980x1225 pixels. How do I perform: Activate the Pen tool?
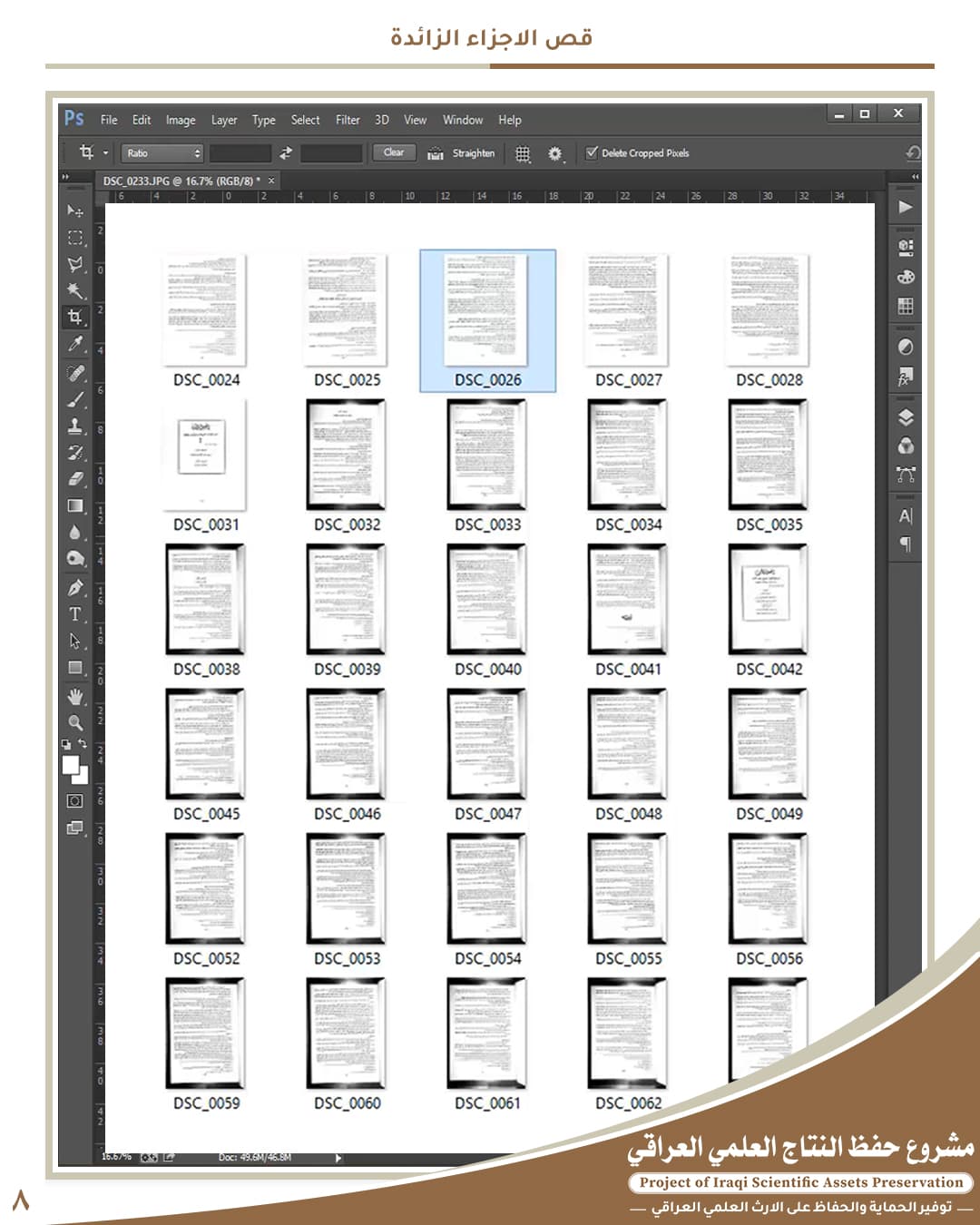click(x=75, y=587)
